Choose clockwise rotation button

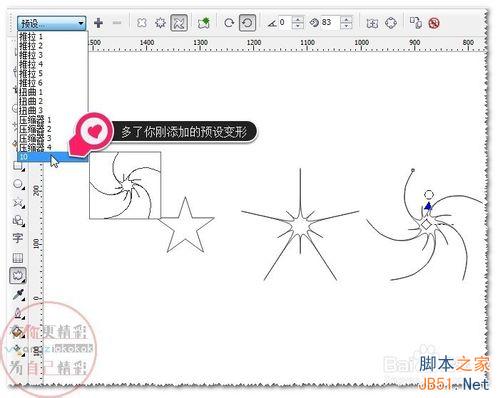pyautogui.click(x=229, y=23)
